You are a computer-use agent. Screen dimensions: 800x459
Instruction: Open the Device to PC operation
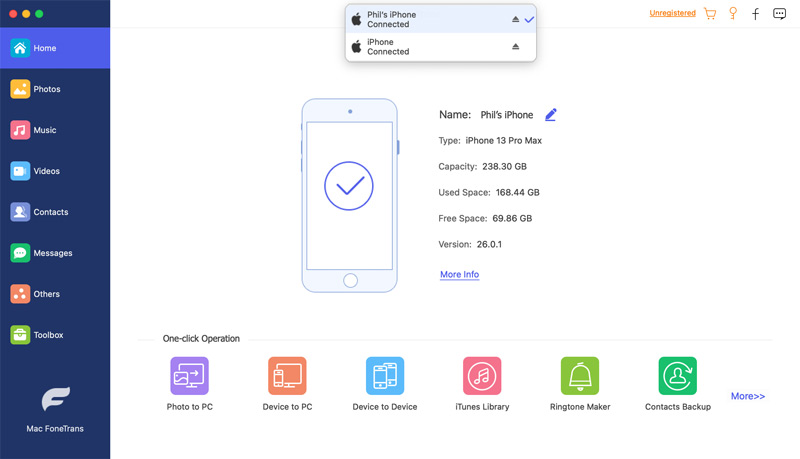point(287,375)
